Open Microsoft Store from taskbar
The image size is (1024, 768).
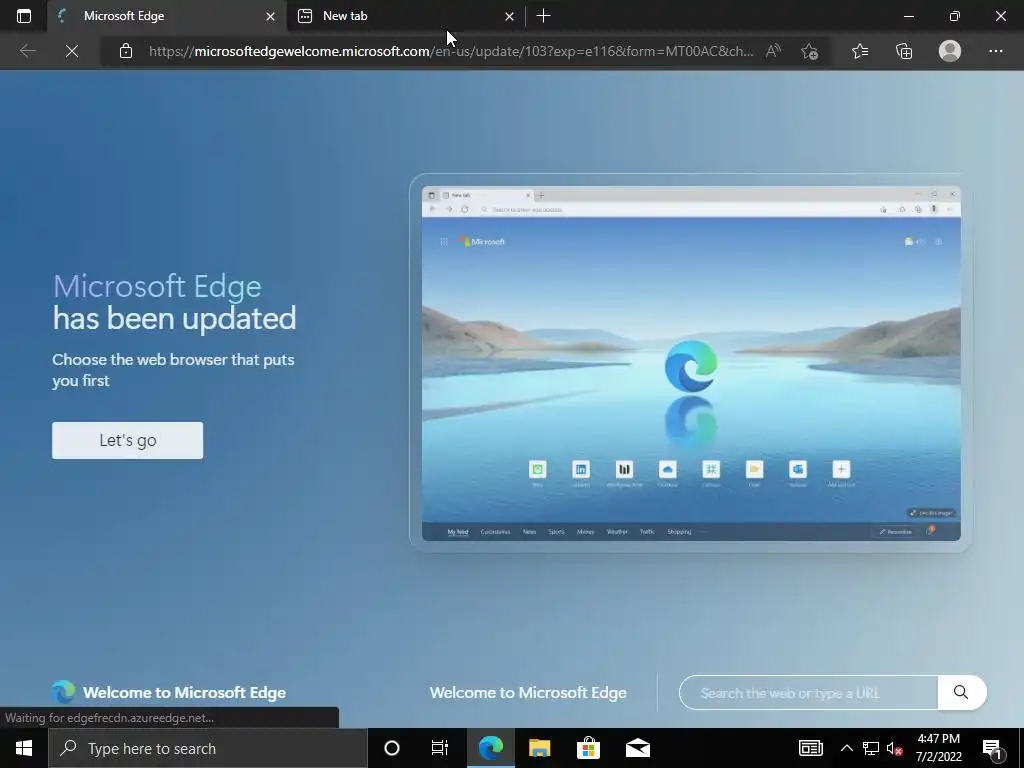588,748
